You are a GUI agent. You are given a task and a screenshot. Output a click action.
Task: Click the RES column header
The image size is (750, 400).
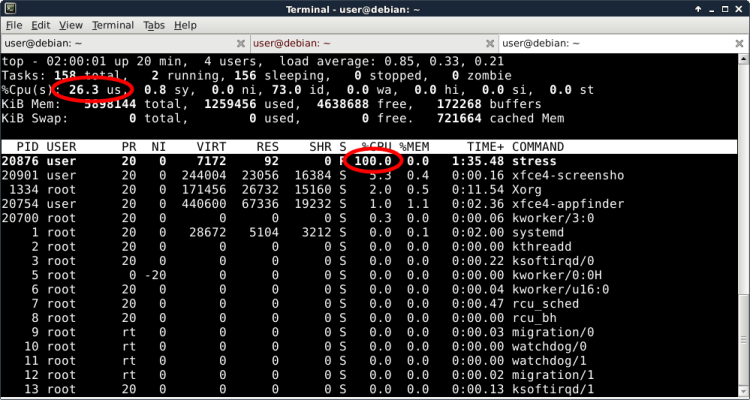click(267, 147)
